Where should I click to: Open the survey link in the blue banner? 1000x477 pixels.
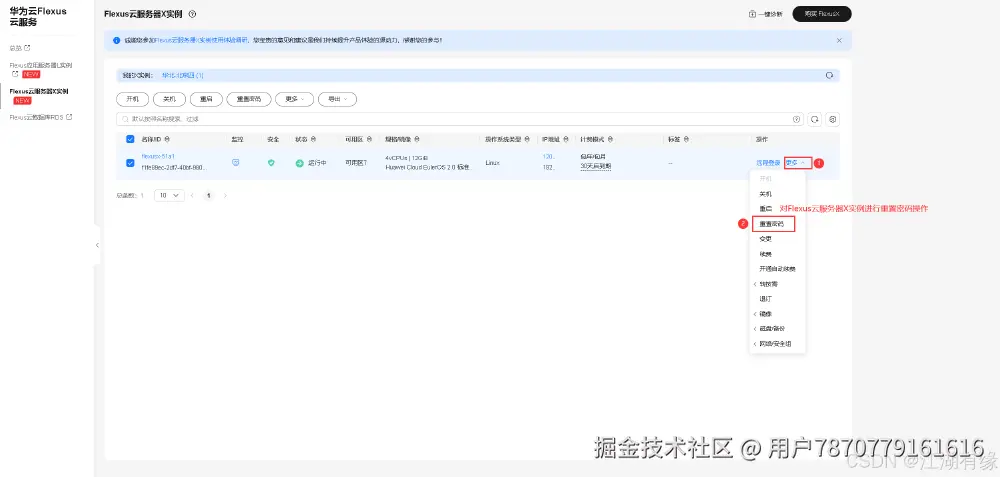[x=201, y=40]
